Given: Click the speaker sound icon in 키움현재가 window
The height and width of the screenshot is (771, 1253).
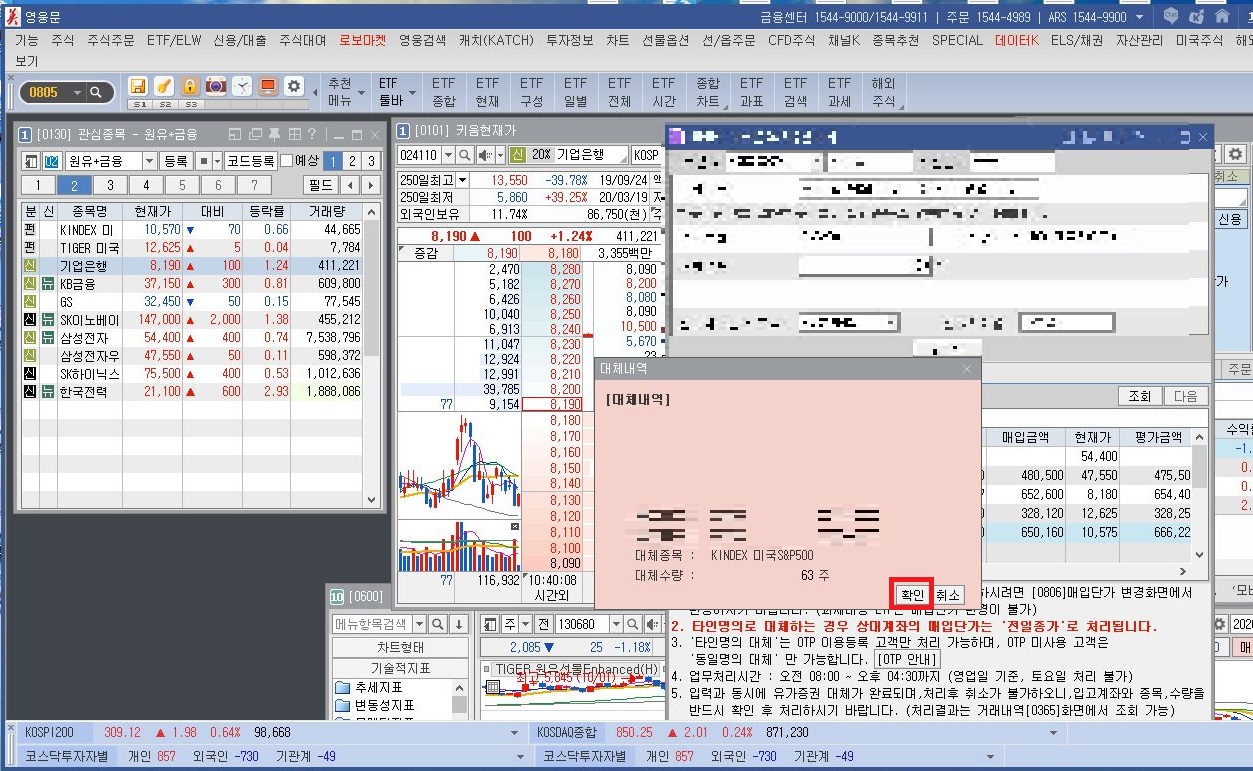Looking at the screenshot, I should [485, 155].
